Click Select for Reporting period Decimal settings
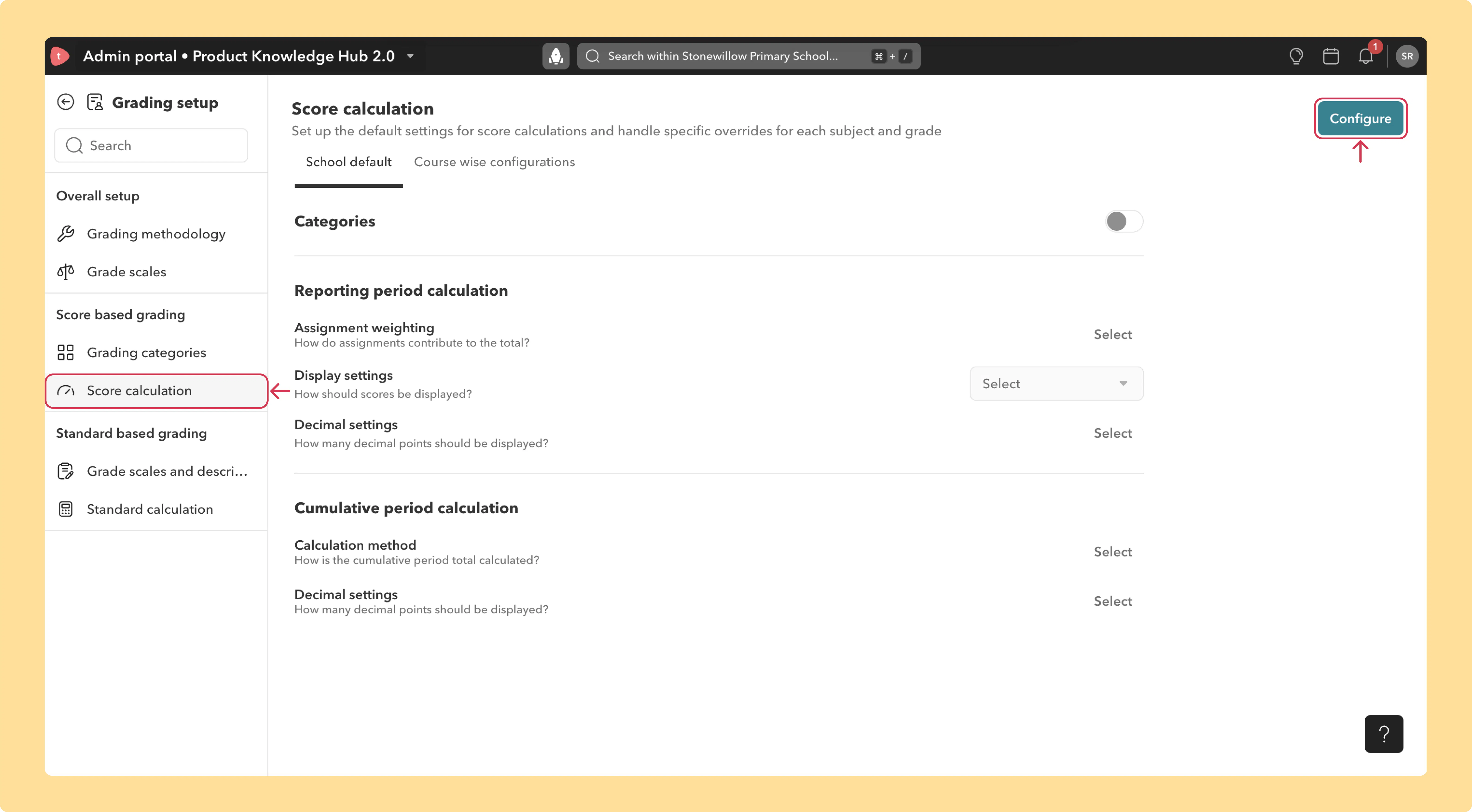Viewport: 1472px width, 812px height. click(1113, 433)
